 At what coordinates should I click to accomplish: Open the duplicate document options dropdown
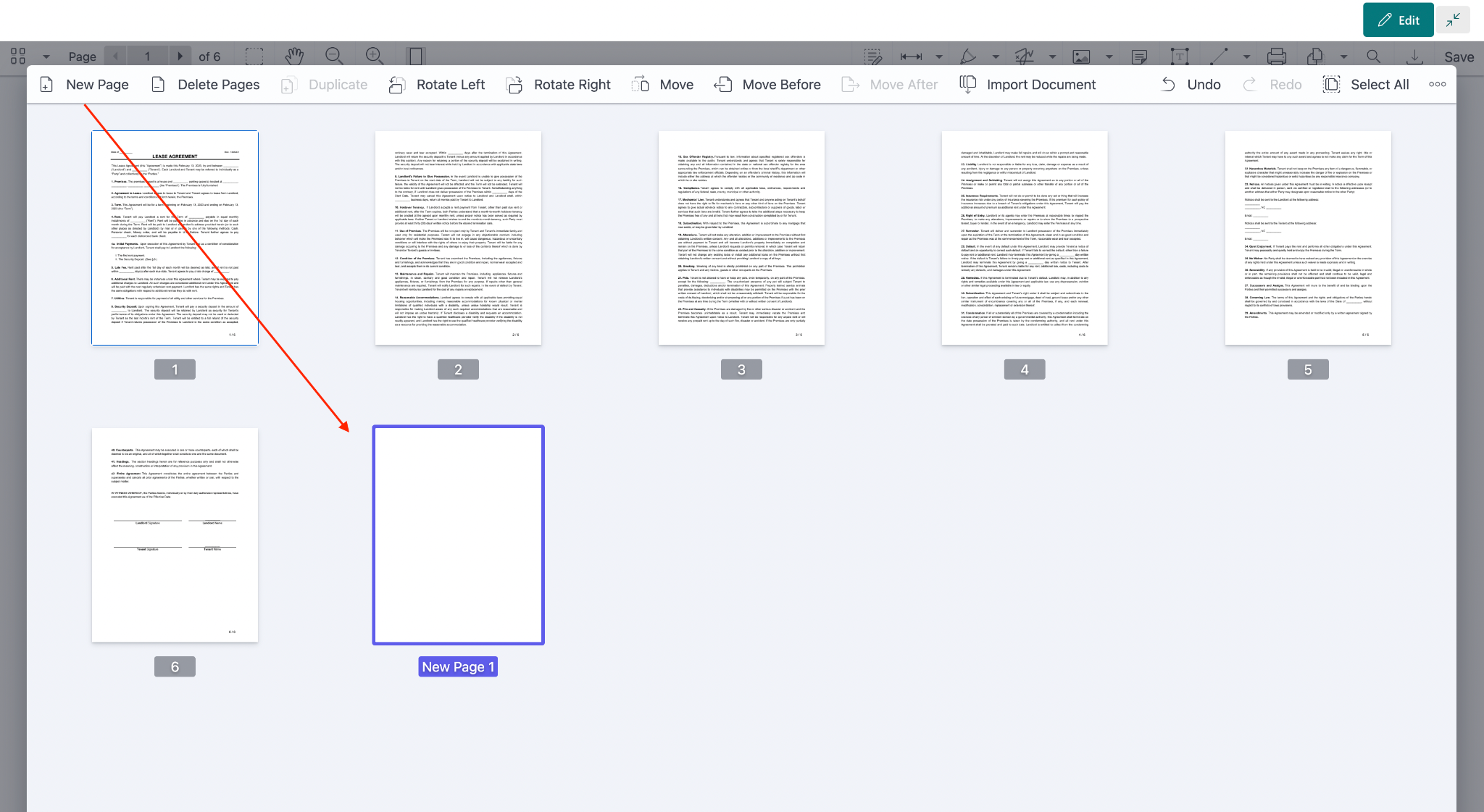pos(1342,56)
